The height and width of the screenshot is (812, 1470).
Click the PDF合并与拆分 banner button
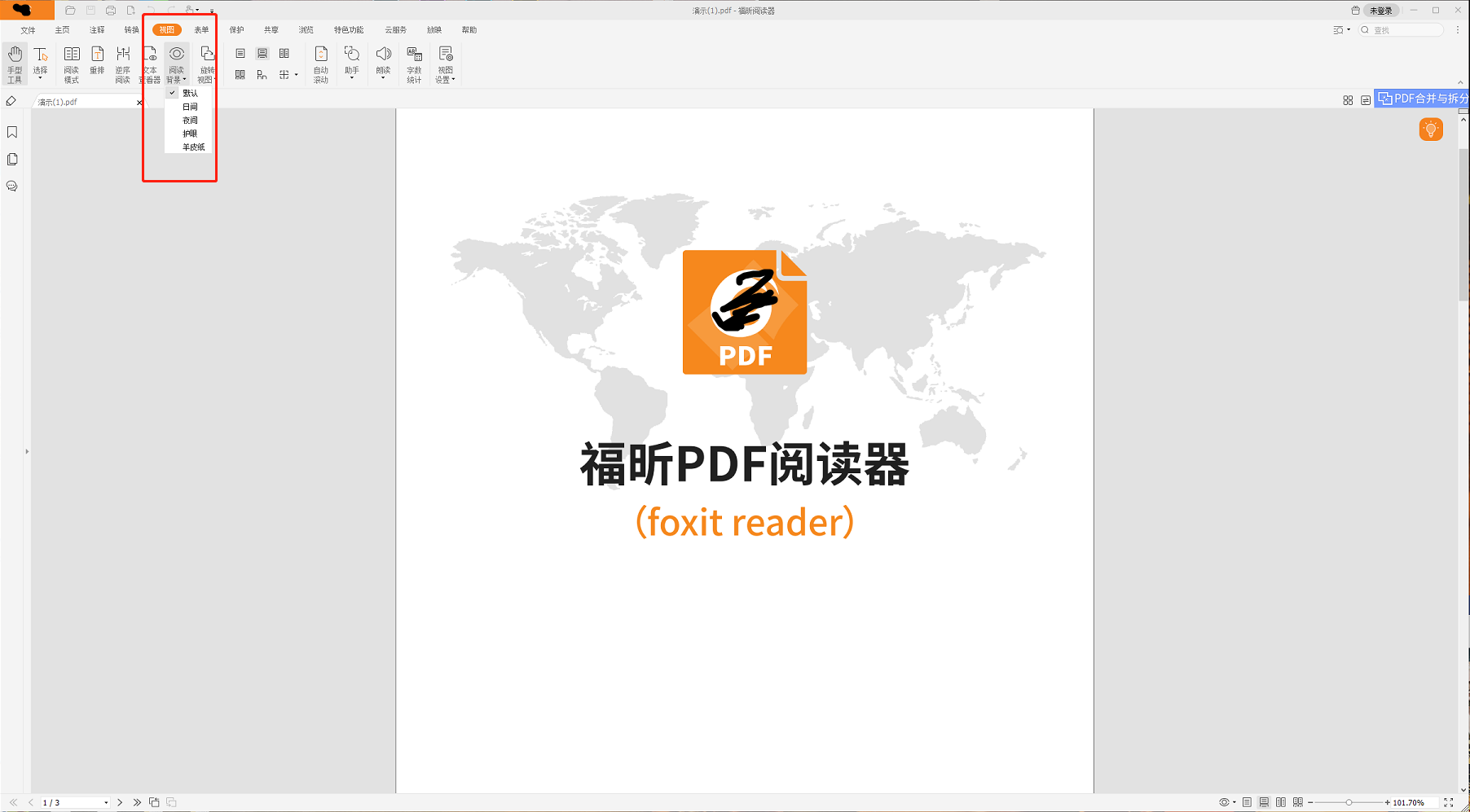click(x=1422, y=99)
